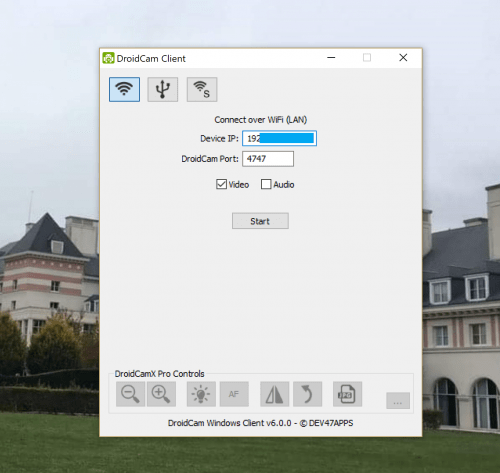Switch to USB connection mode

[x=163, y=89]
